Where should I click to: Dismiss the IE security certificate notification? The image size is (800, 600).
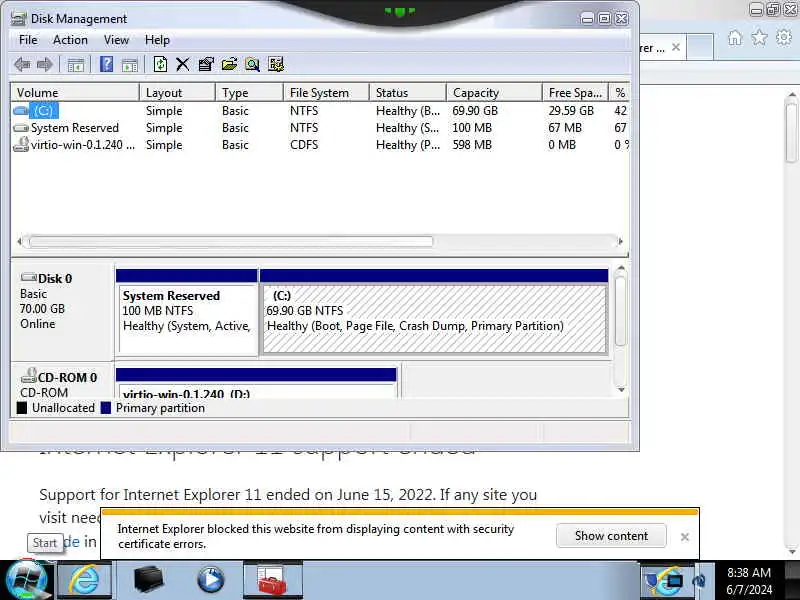tap(685, 537)
